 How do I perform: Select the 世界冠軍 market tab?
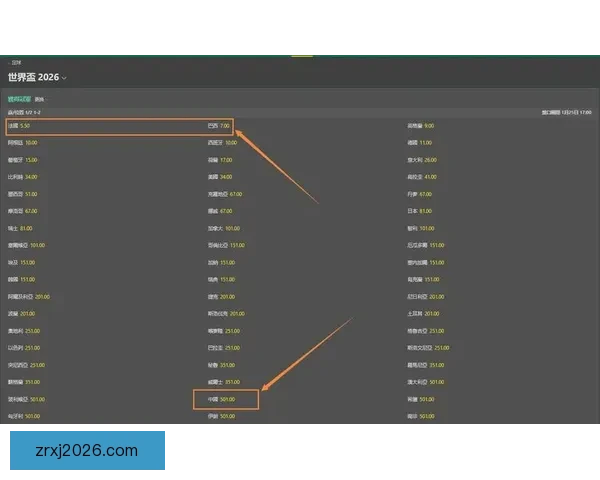pyautogui.click(x=19, y=99)
